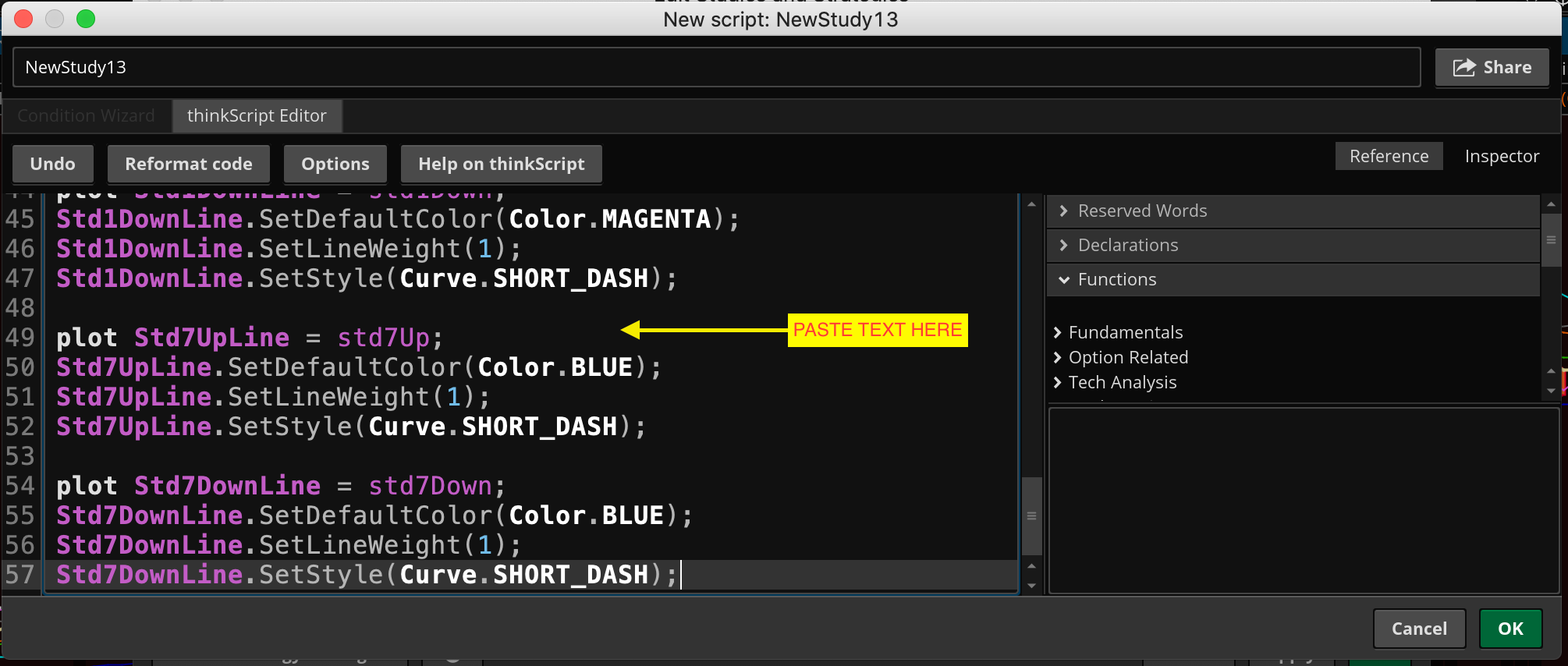
Task: Switch to the Condition Wizard tab
Action: click(86, 115)
